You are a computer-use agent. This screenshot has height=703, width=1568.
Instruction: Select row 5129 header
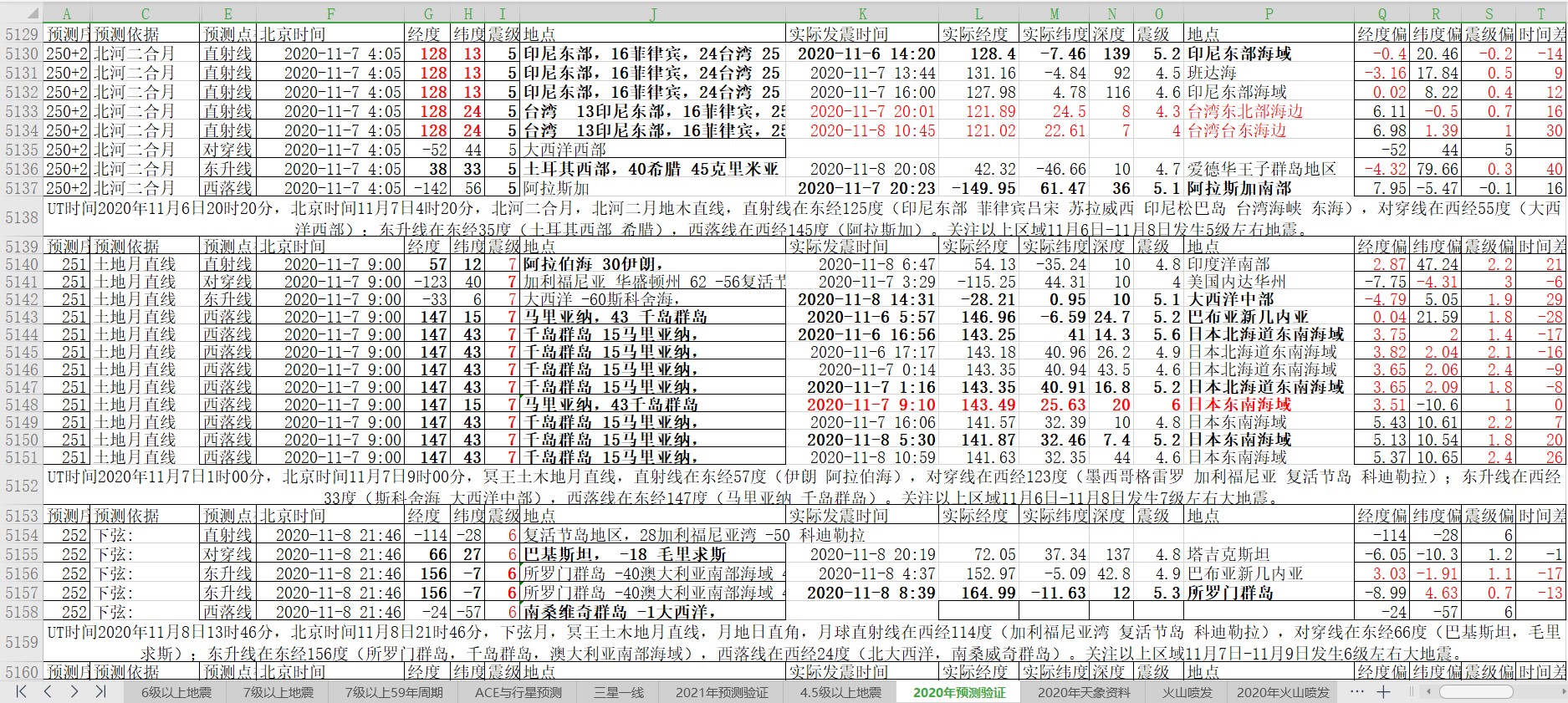(22, 34)
